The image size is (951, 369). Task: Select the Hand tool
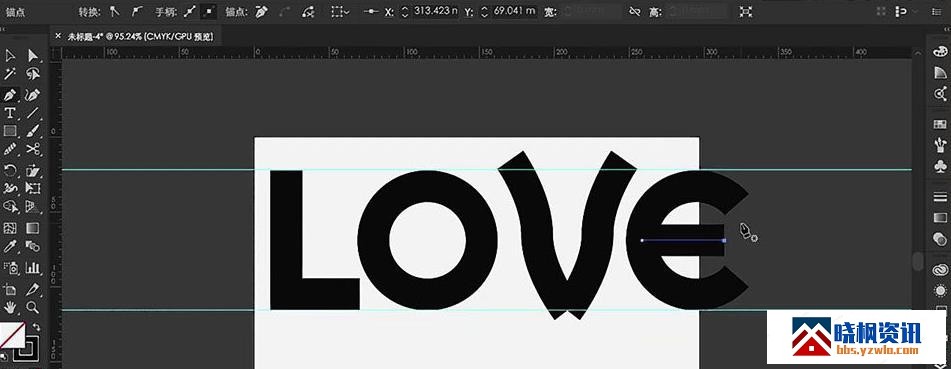point(10,307)
